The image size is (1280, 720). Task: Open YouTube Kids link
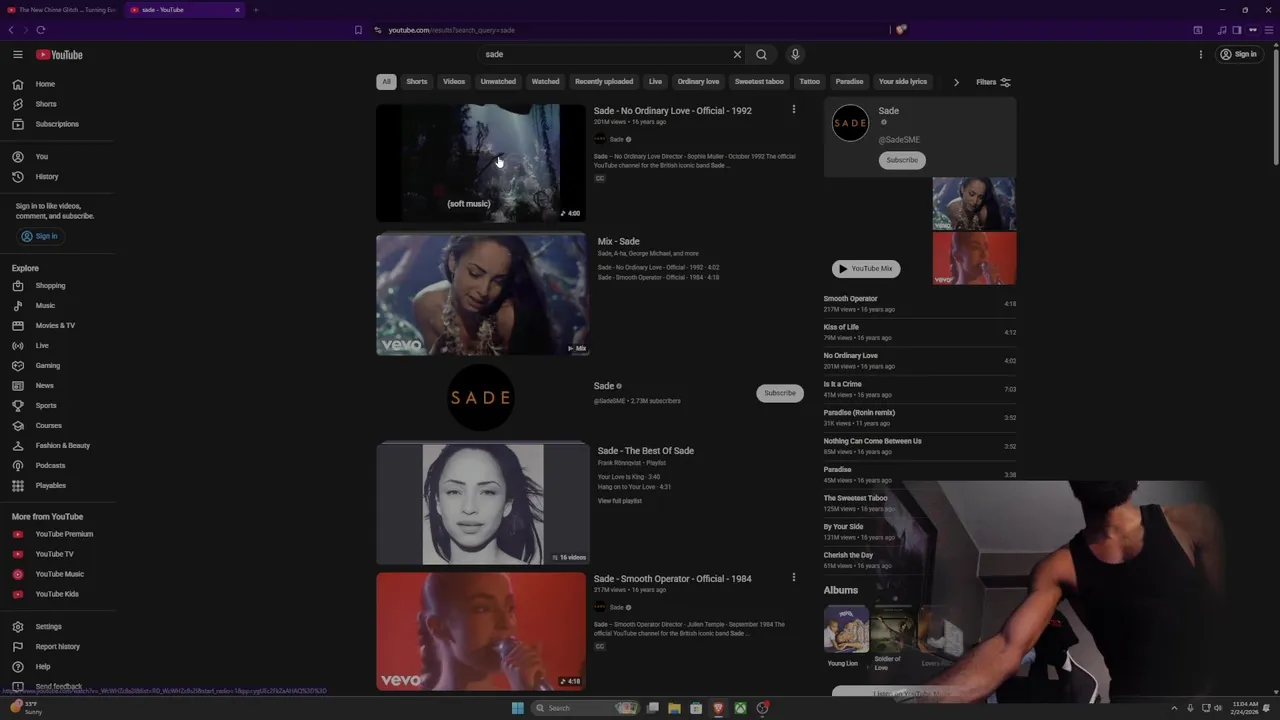click(57, 594)
